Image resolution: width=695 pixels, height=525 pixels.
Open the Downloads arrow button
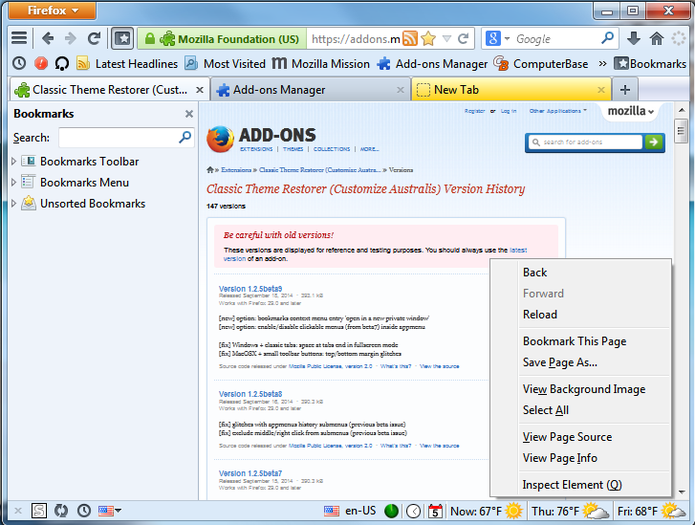pyautogui.click(x=633, y=39)
